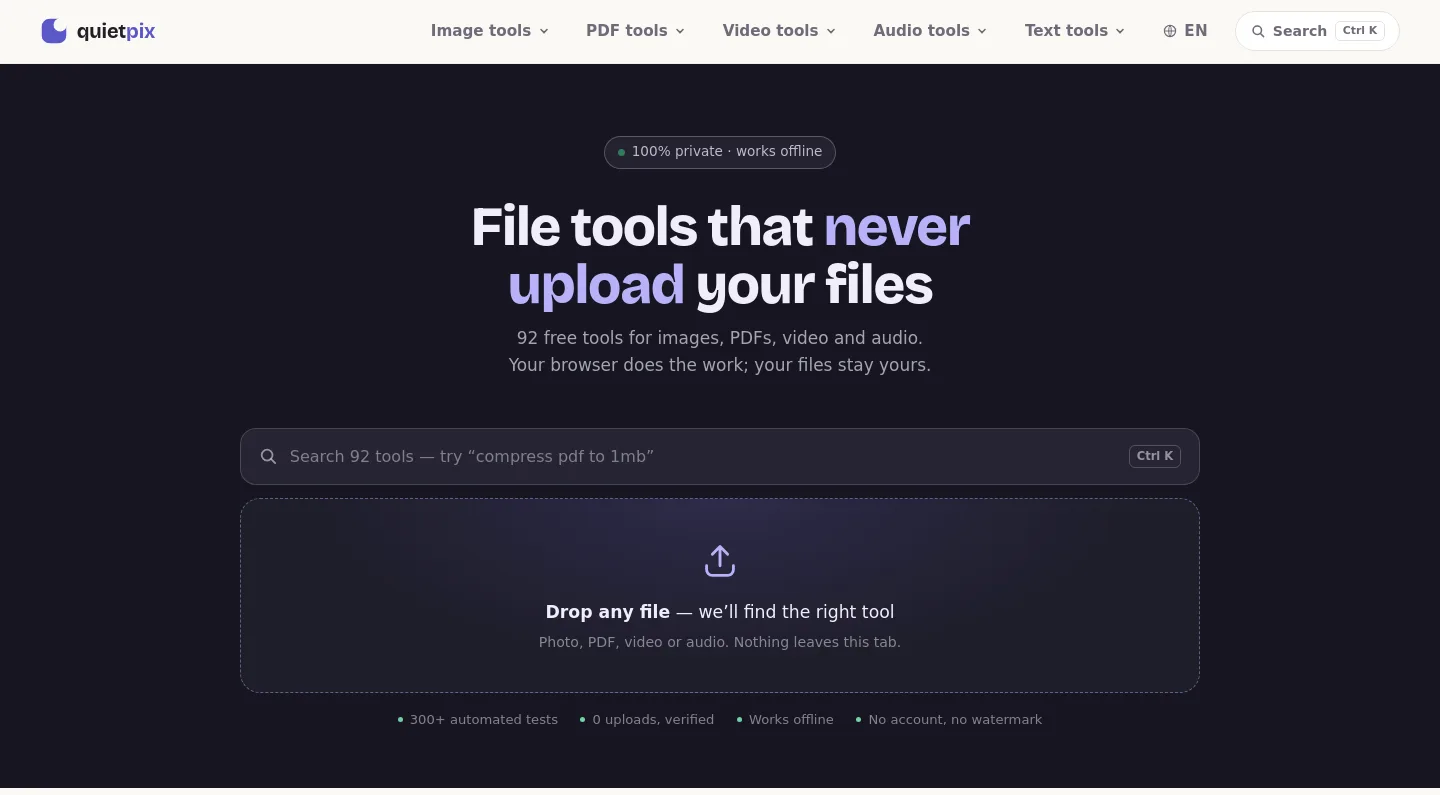
Task: Open the header Search button
Action: tap(1317, 31)
